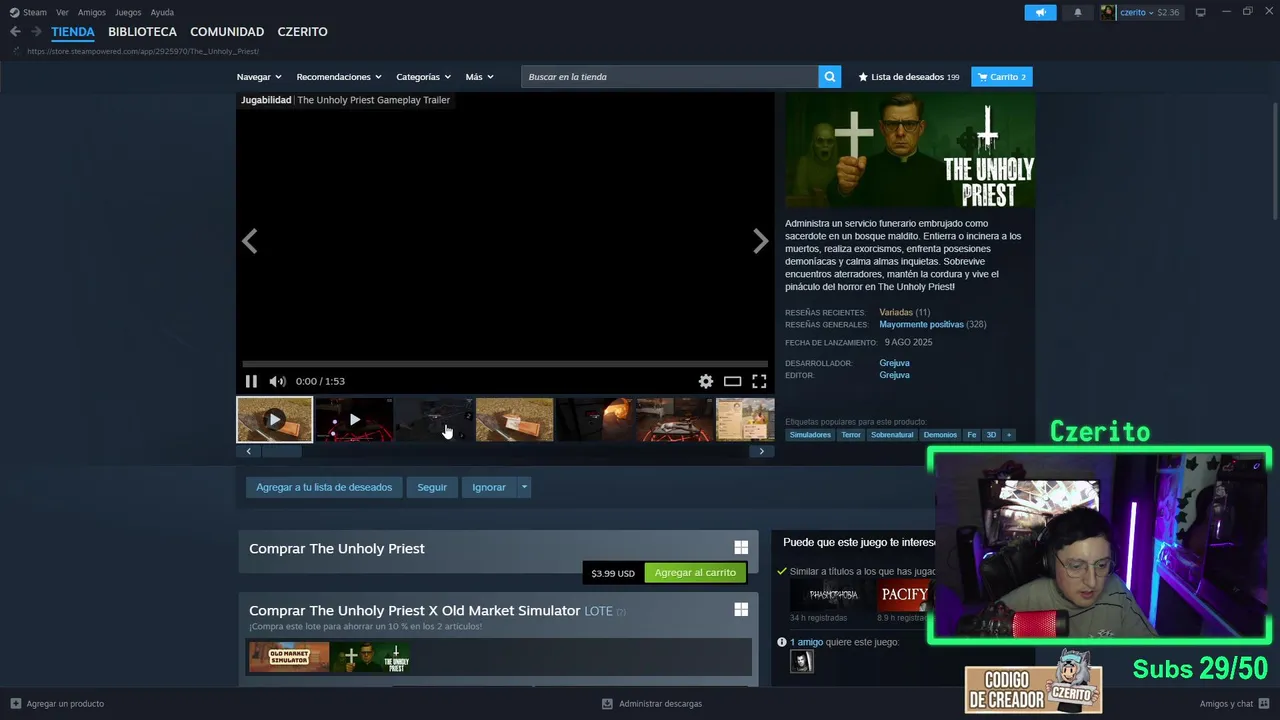This screenshot has height=720, width=1280.
Task: Select the Simuladores tag
Action: tap(810, 435)
